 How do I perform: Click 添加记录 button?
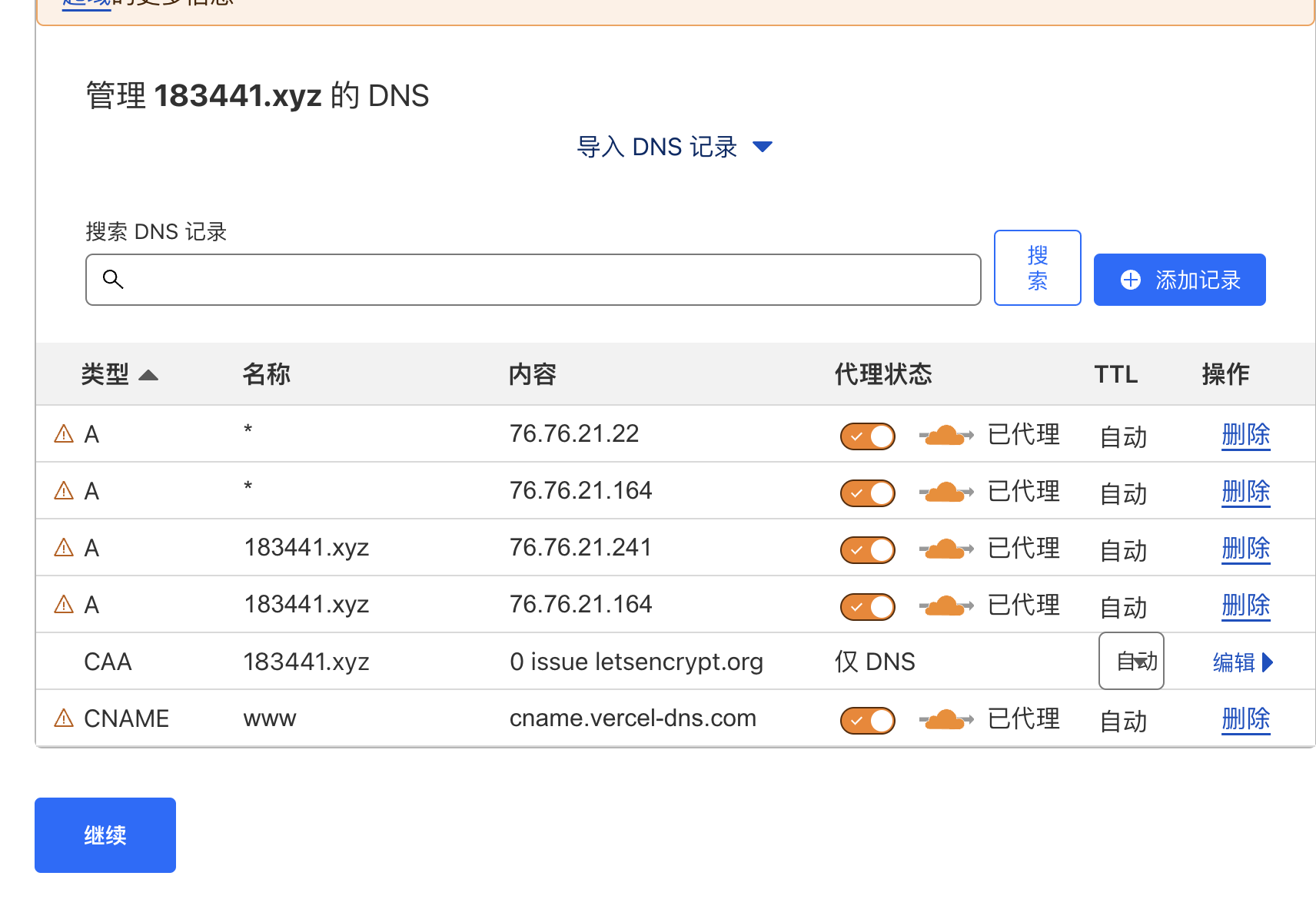pyautogui.click(x=1180, y=280)
